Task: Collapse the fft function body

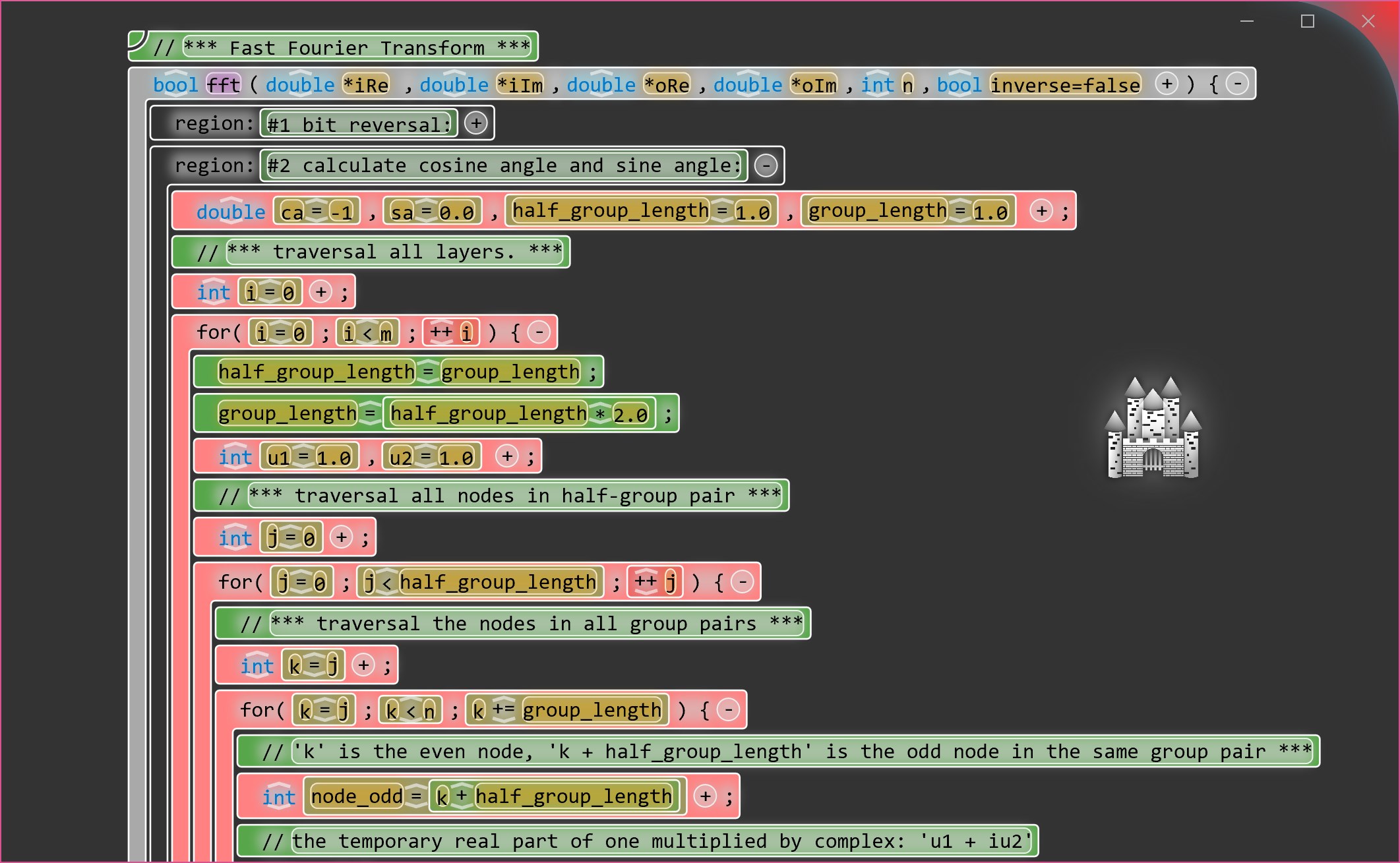Action: click(x=1237, y=84)
